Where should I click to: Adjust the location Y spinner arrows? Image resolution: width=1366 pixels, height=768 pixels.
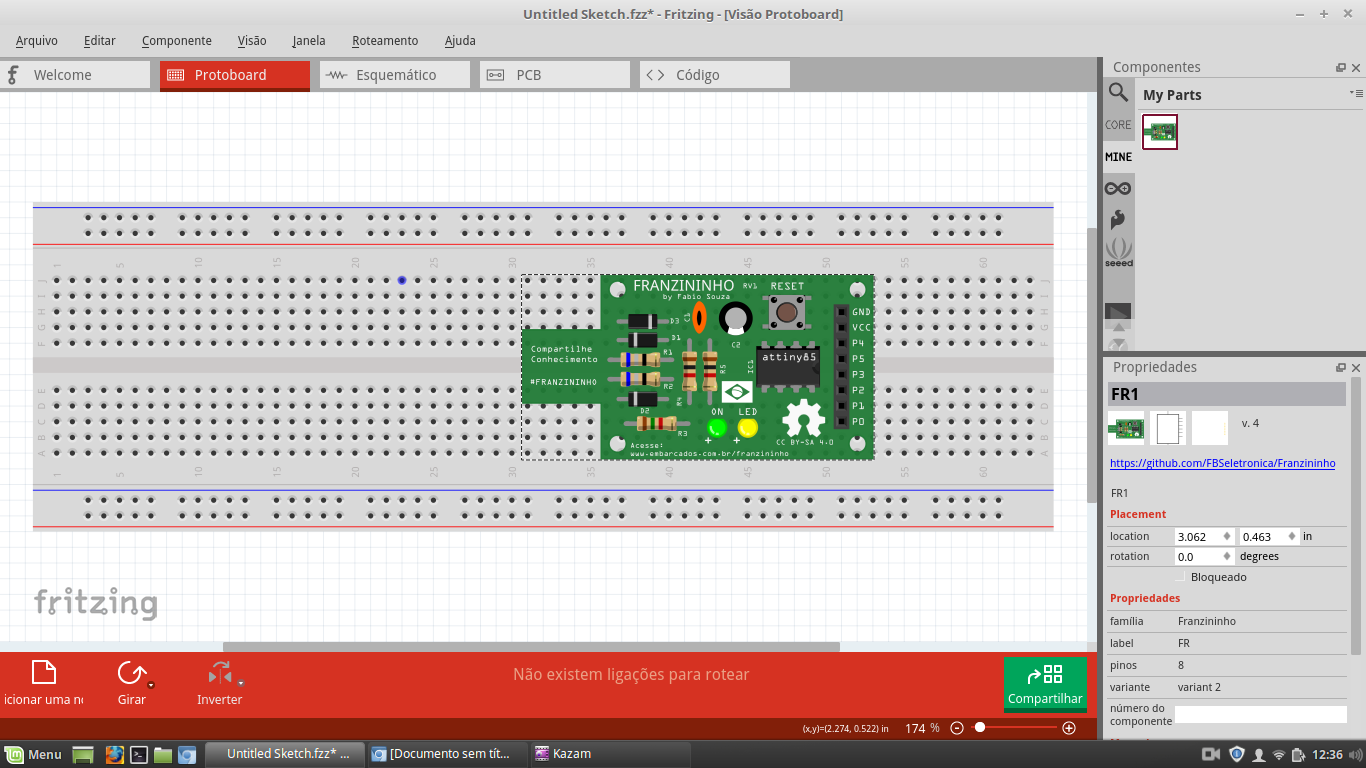(1291, 537)
